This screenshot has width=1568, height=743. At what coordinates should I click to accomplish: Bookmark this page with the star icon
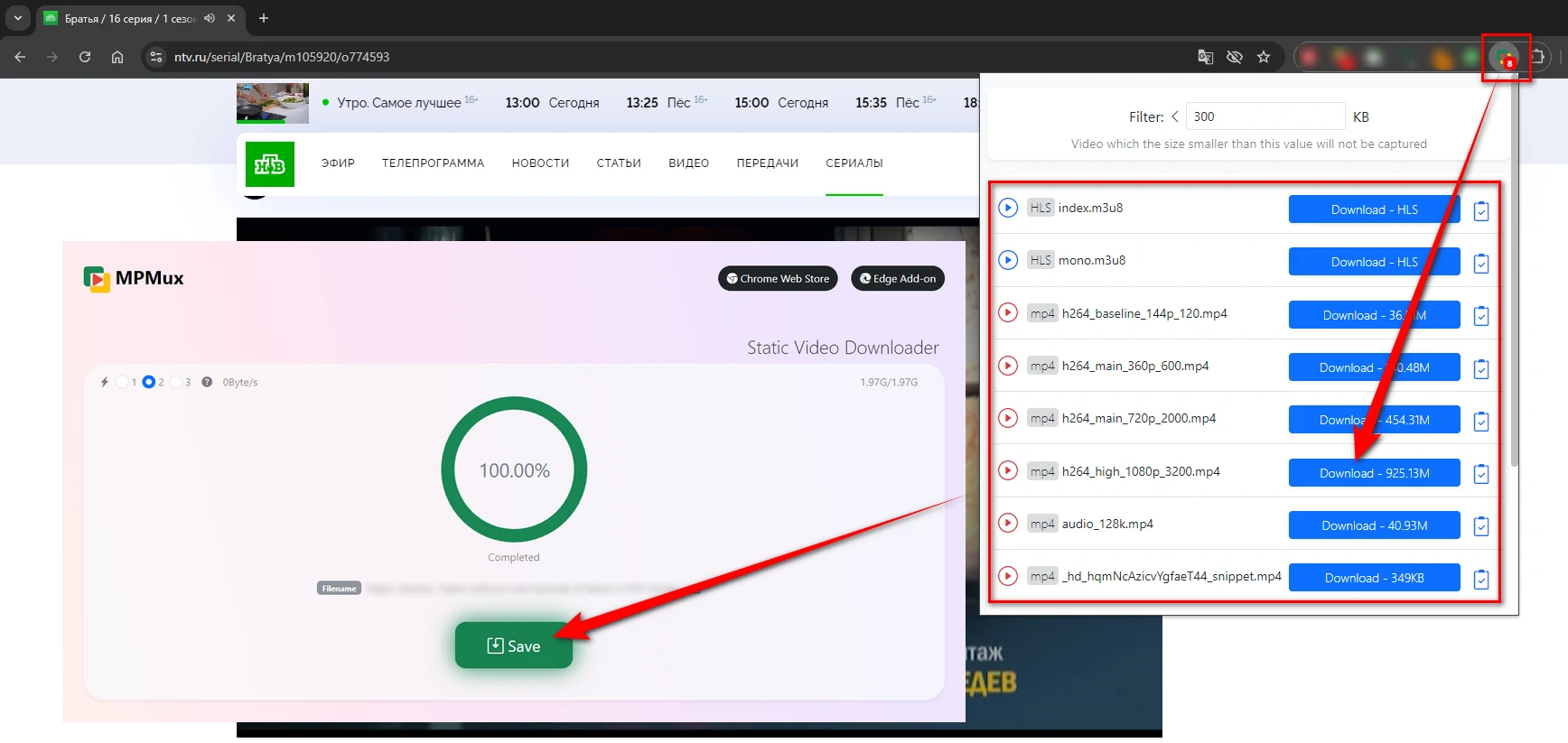click(x=1264, y=57)
